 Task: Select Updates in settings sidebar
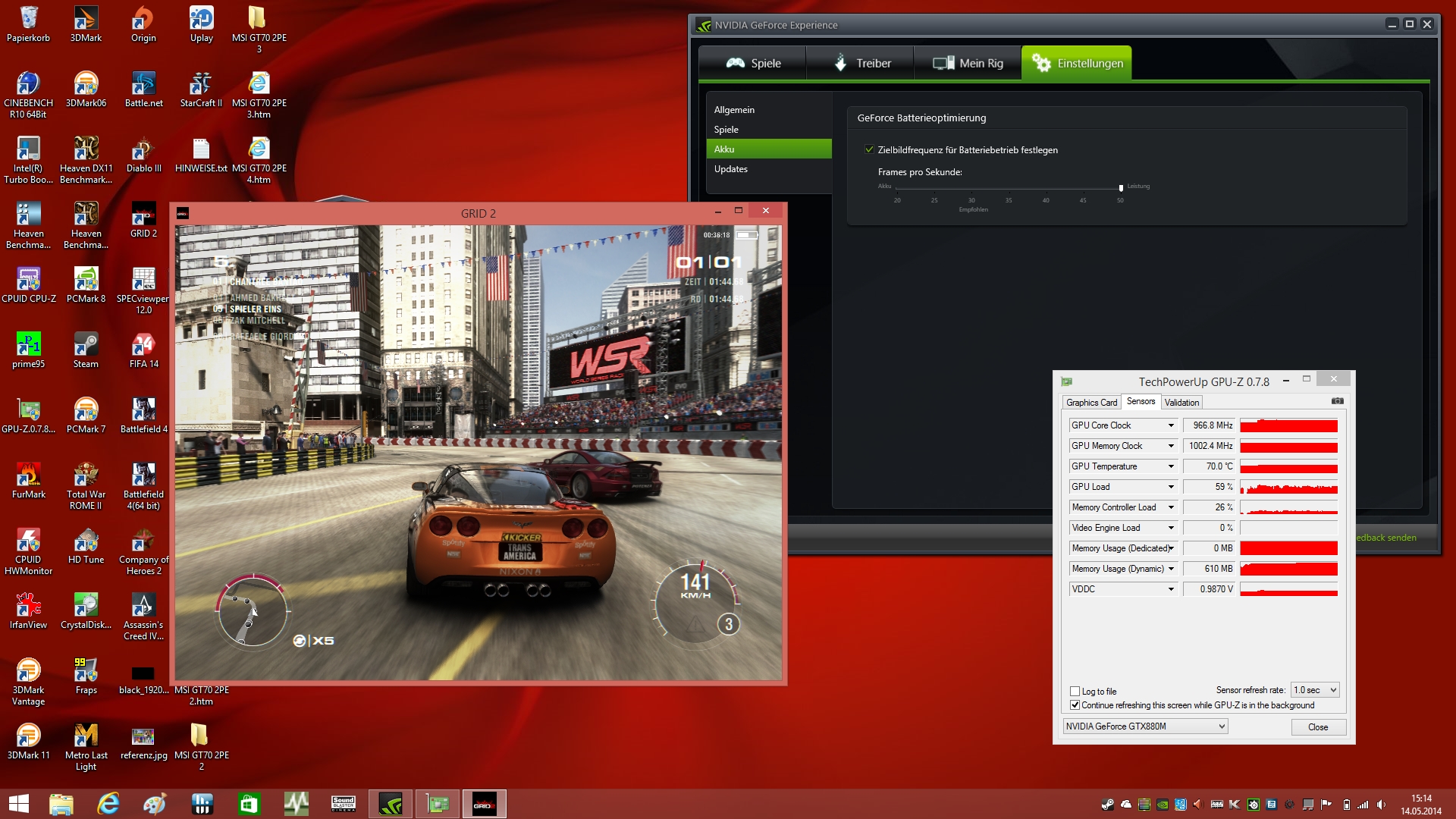[769, 169]
